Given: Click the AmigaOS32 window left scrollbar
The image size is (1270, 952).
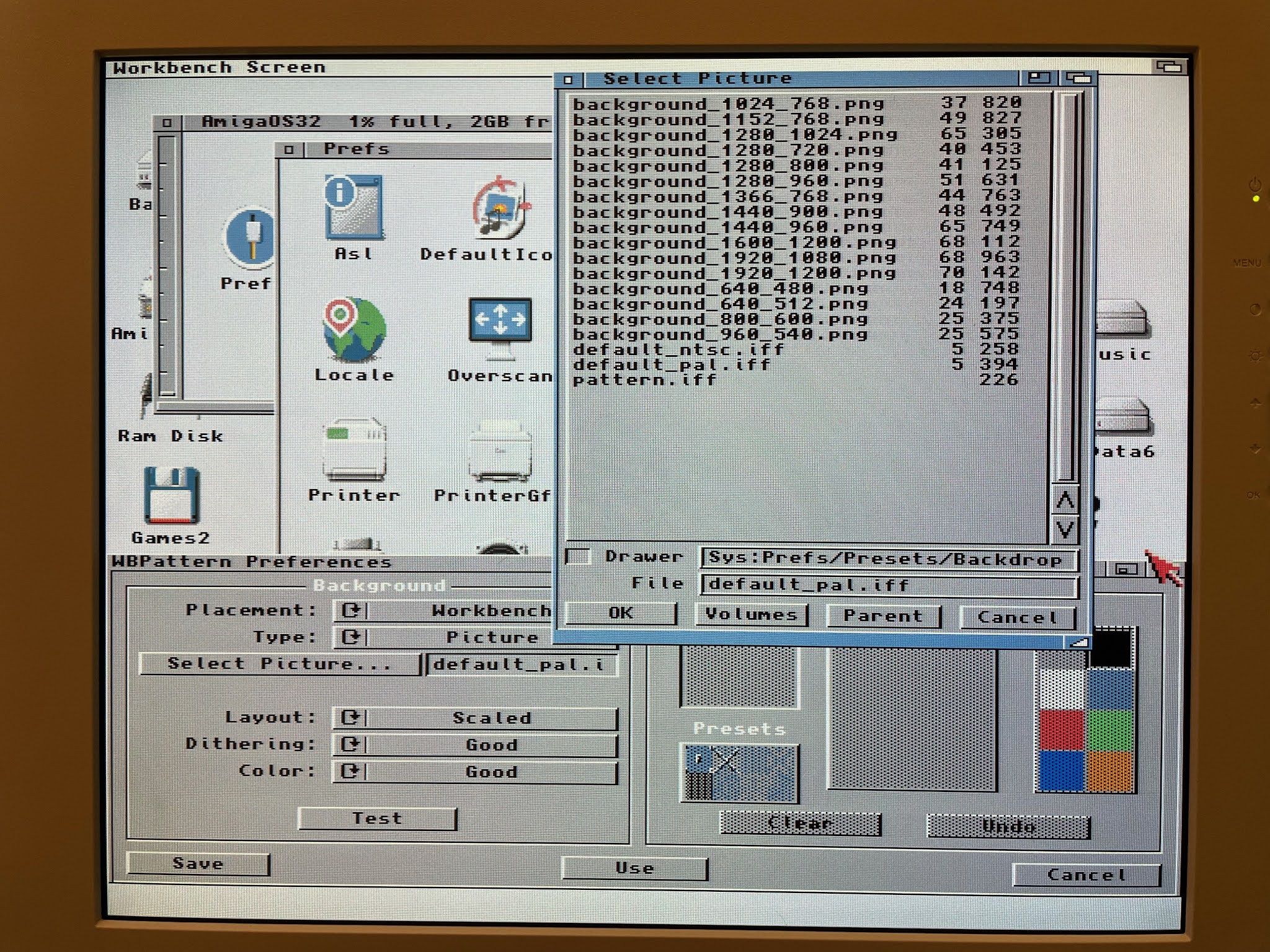Looking at the screenshot, I should pyautogui.click(x=167, y=267).
